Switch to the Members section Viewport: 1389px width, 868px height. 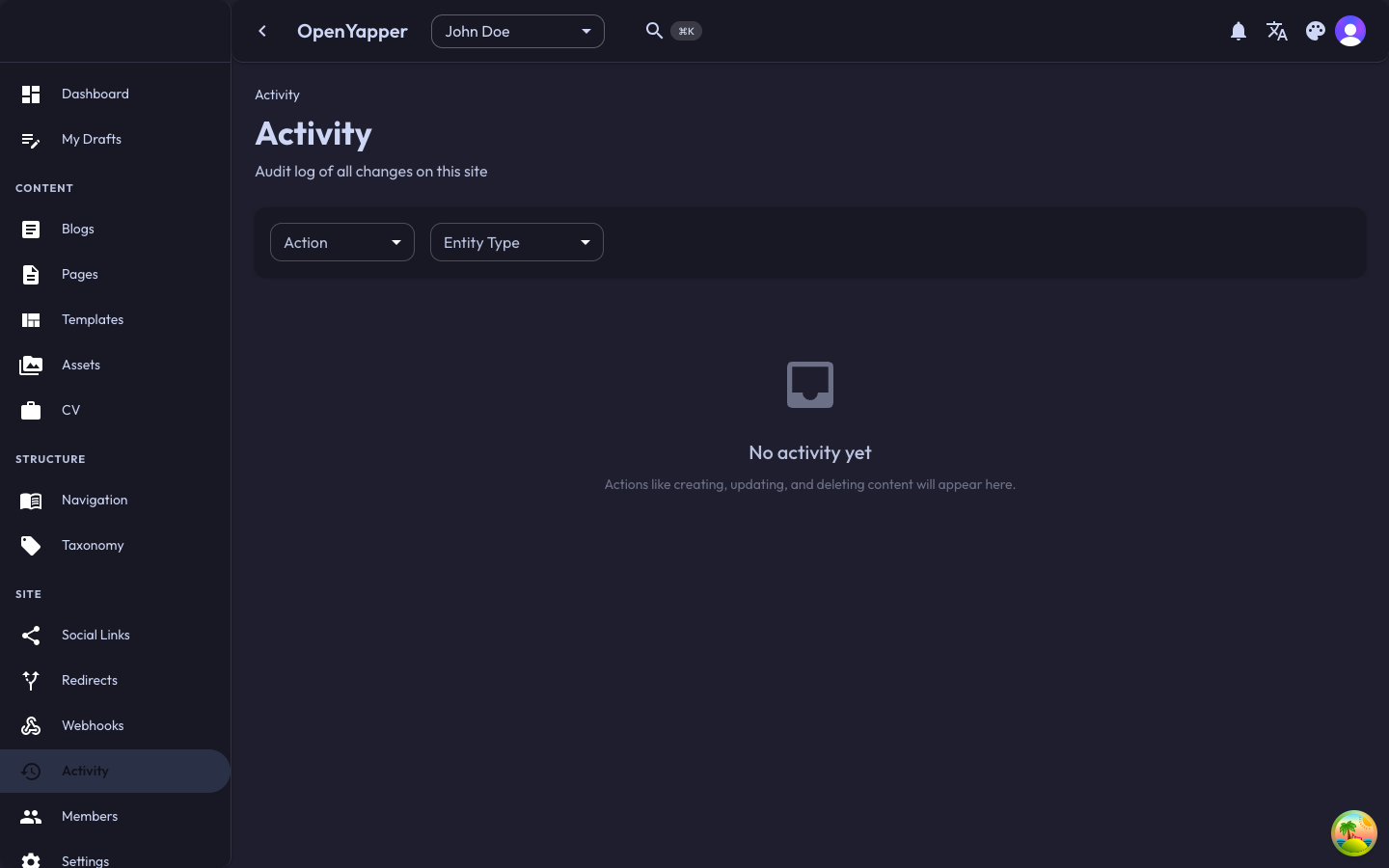tap(90, 816)
